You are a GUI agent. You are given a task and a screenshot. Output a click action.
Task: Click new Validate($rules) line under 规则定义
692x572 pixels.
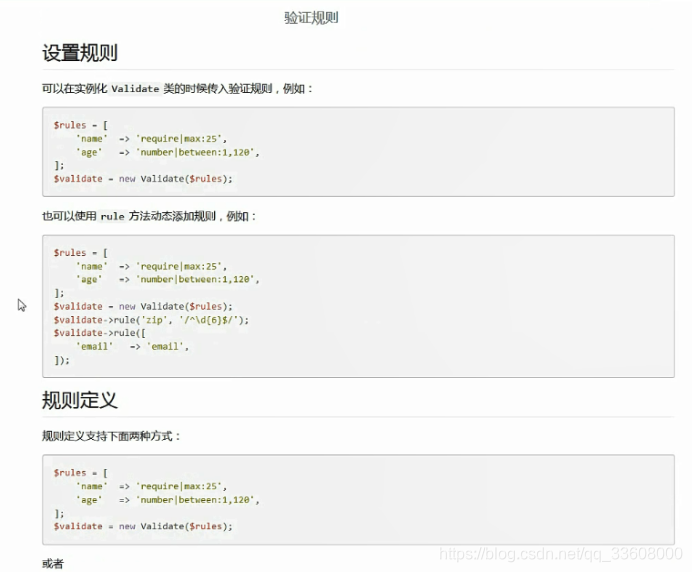(x=143, y=526)
